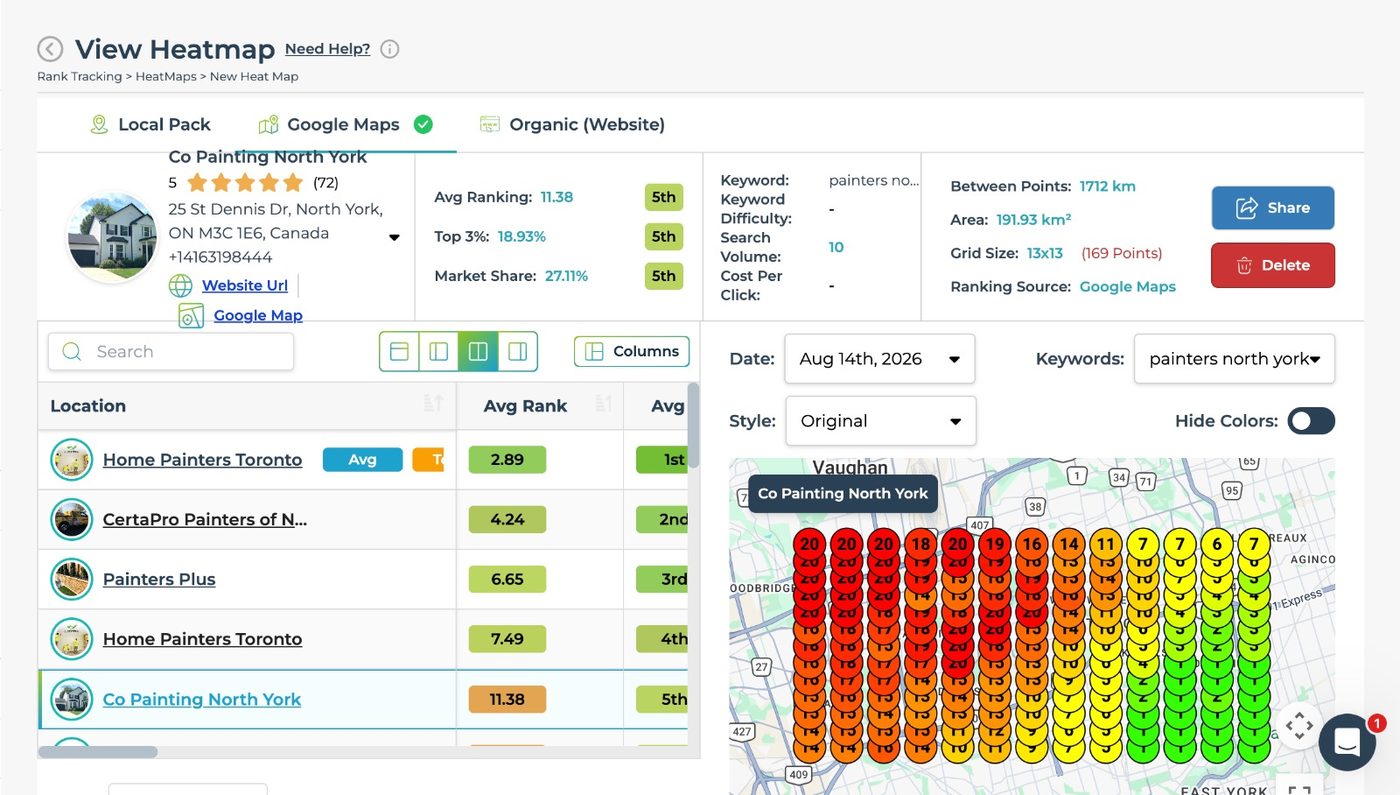Click the magnifier icon in the Search box

tap(72, 352)
